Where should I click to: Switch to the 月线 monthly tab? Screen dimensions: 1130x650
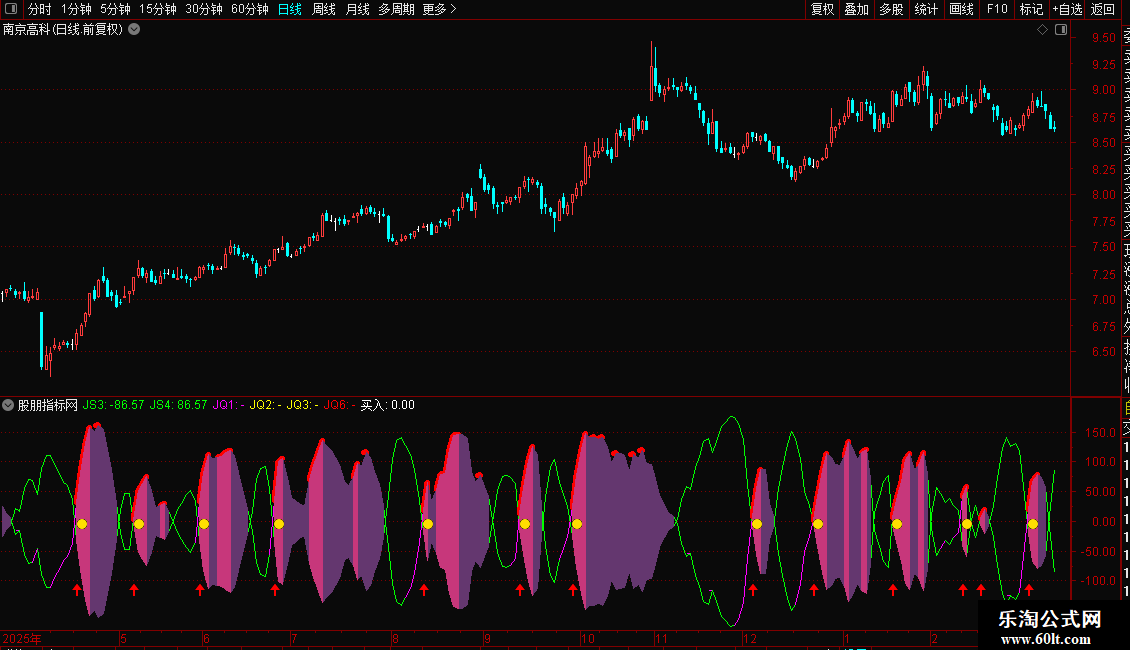(357, 9)
